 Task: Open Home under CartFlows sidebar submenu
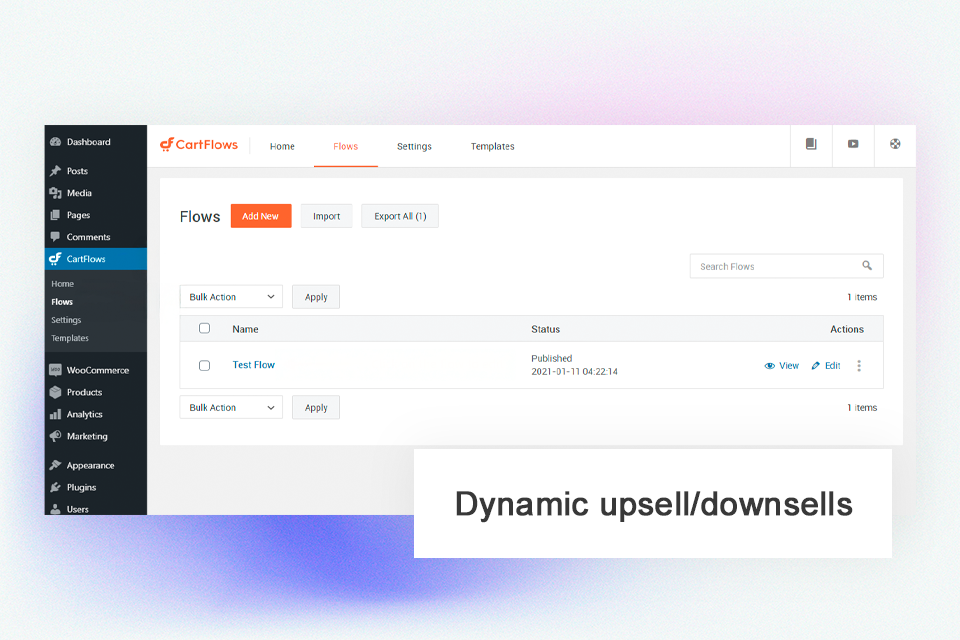(x=62, y=284)
